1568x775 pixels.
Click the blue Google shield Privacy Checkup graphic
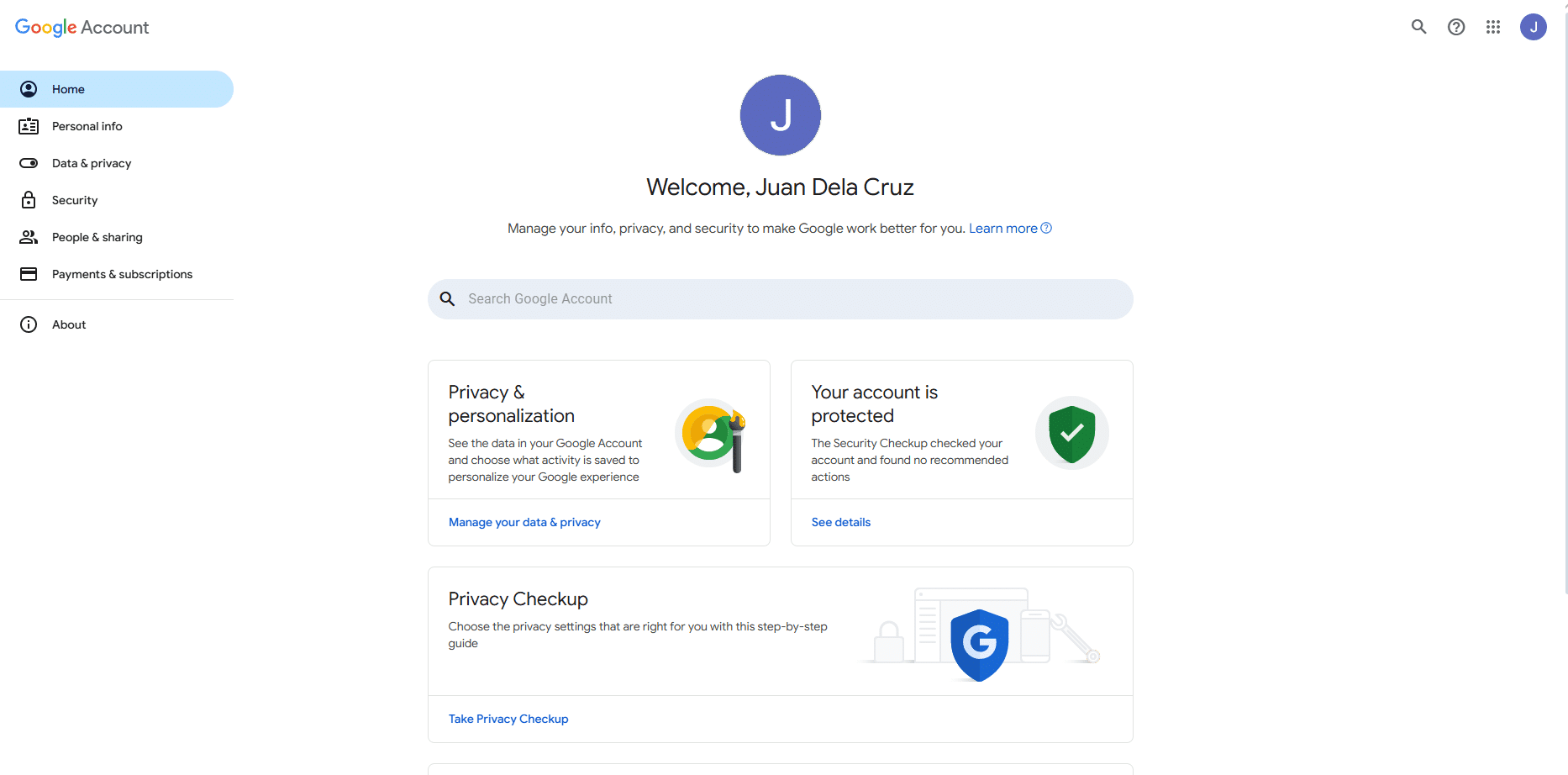[x=979, y=644]
